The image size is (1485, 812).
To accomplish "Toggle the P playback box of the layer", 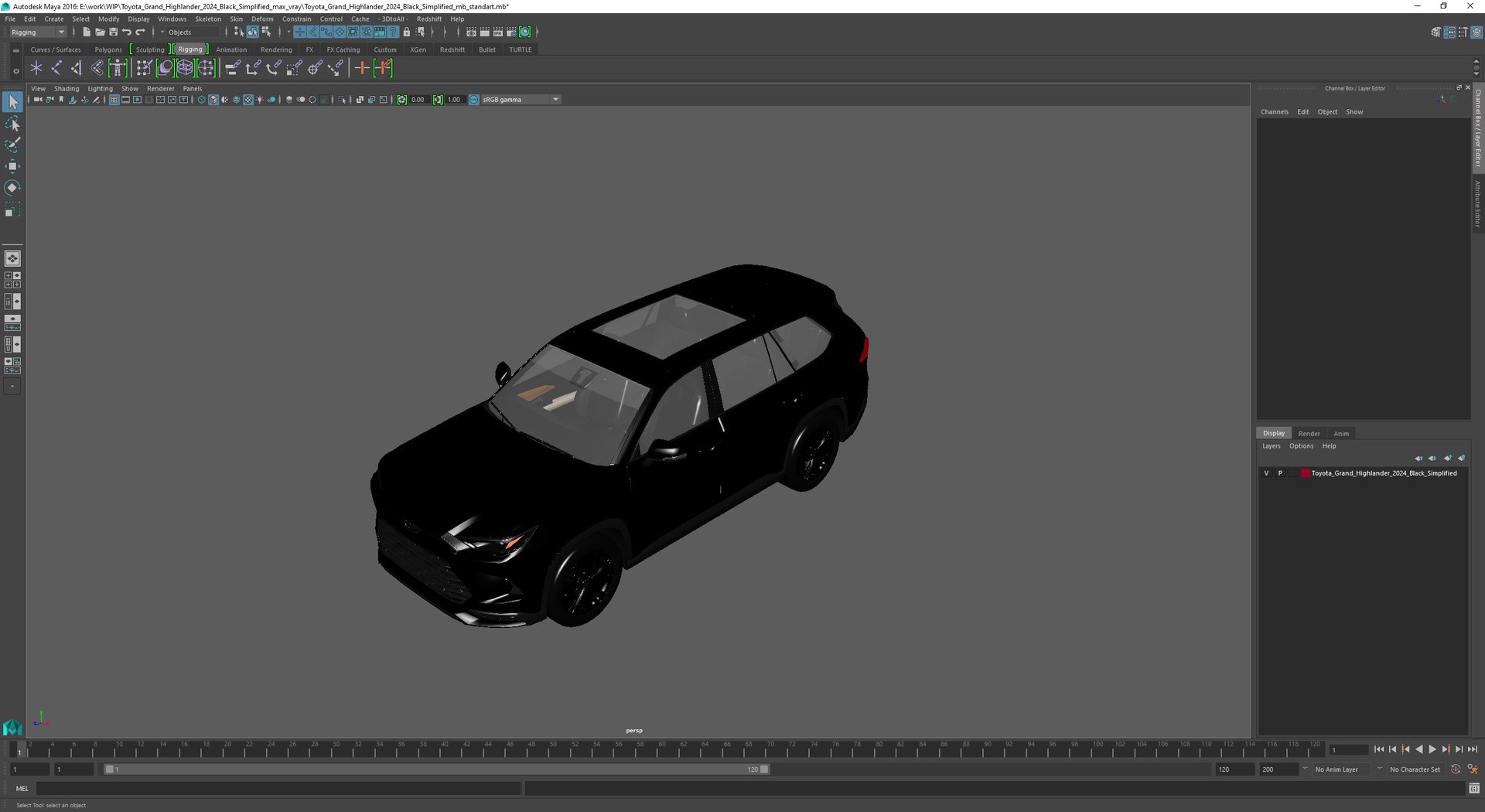I will (1280, 473).
